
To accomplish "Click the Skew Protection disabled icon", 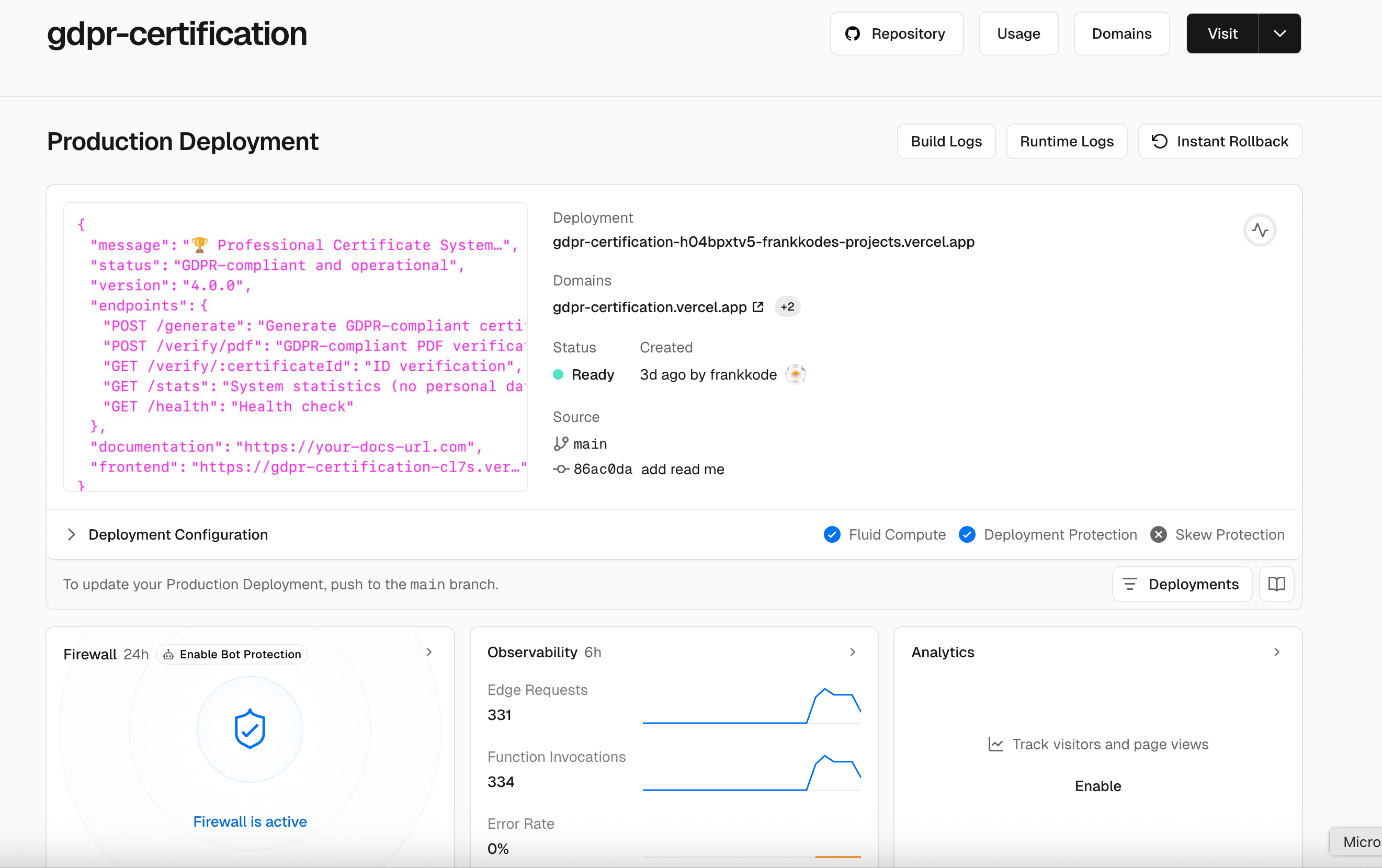I will pyautogui.click(x=1158, y=534).
